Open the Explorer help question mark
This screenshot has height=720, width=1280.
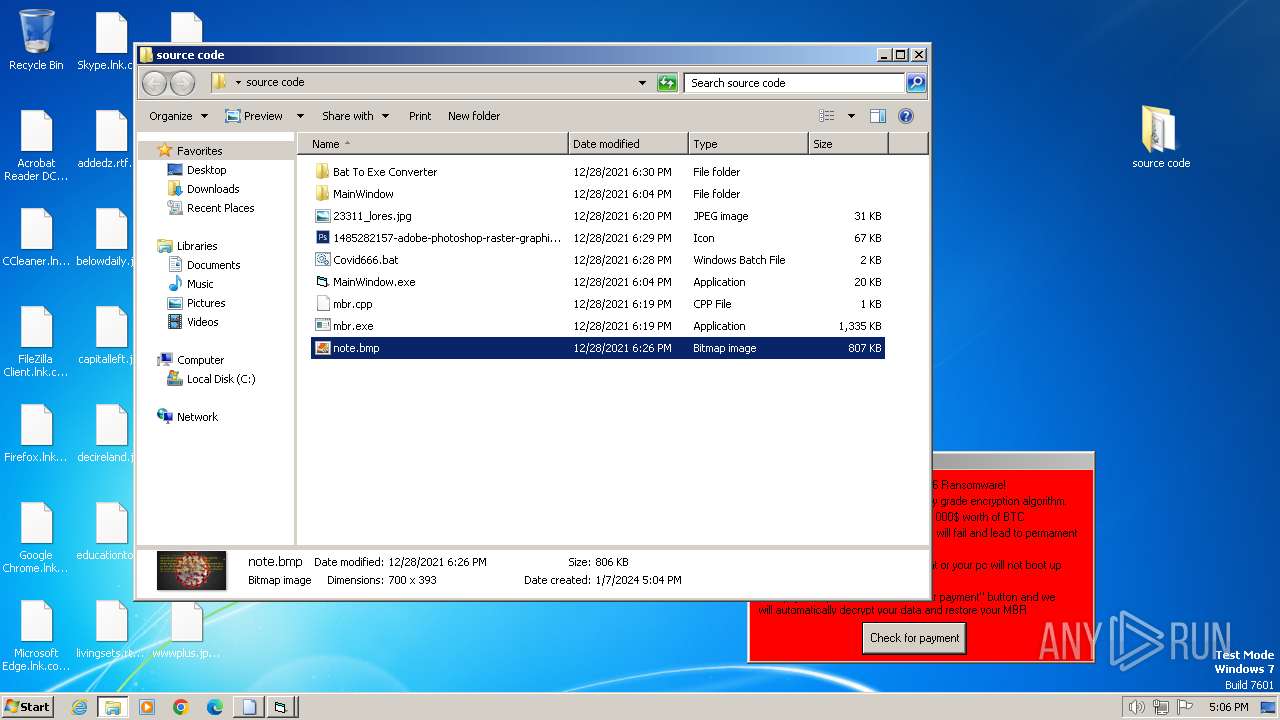click(906, 116)
